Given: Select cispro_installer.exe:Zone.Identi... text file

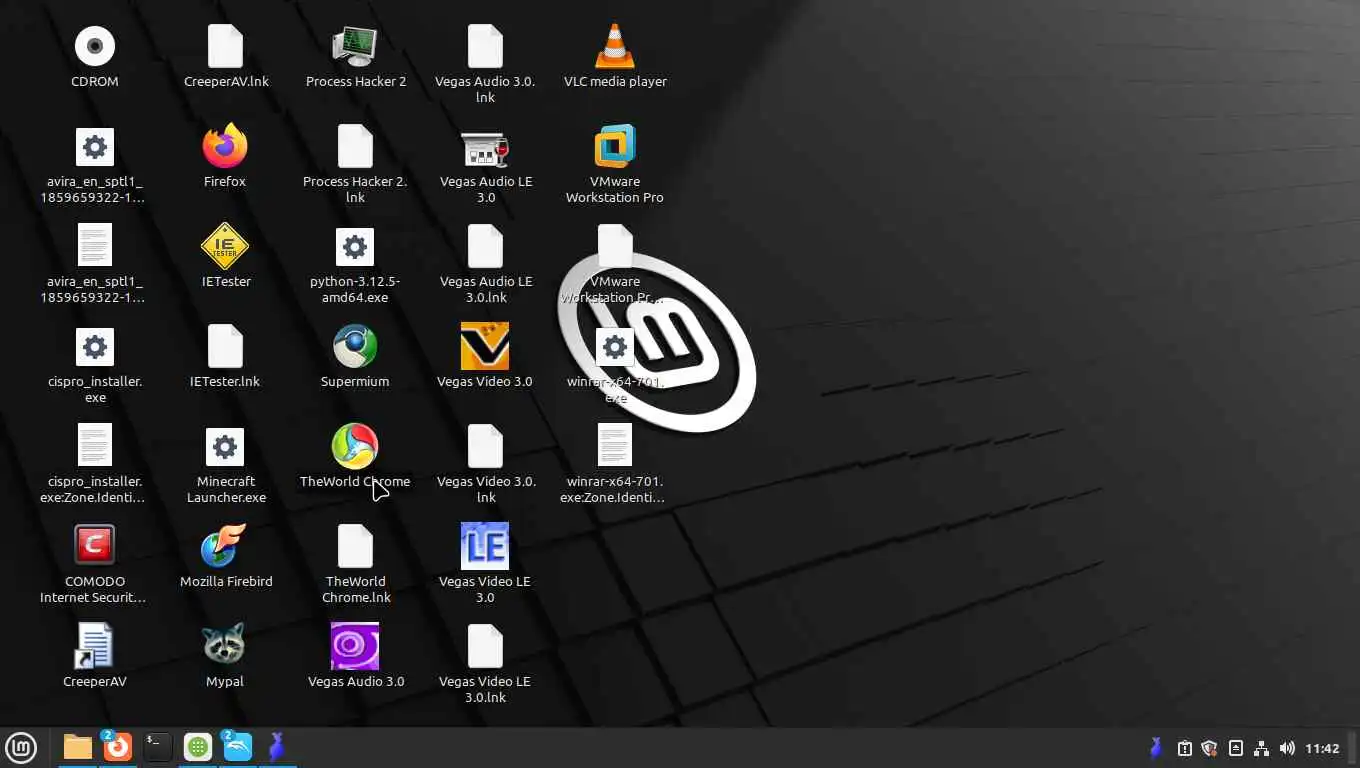Looking at the screenshot, I should (x=95, y=446).
